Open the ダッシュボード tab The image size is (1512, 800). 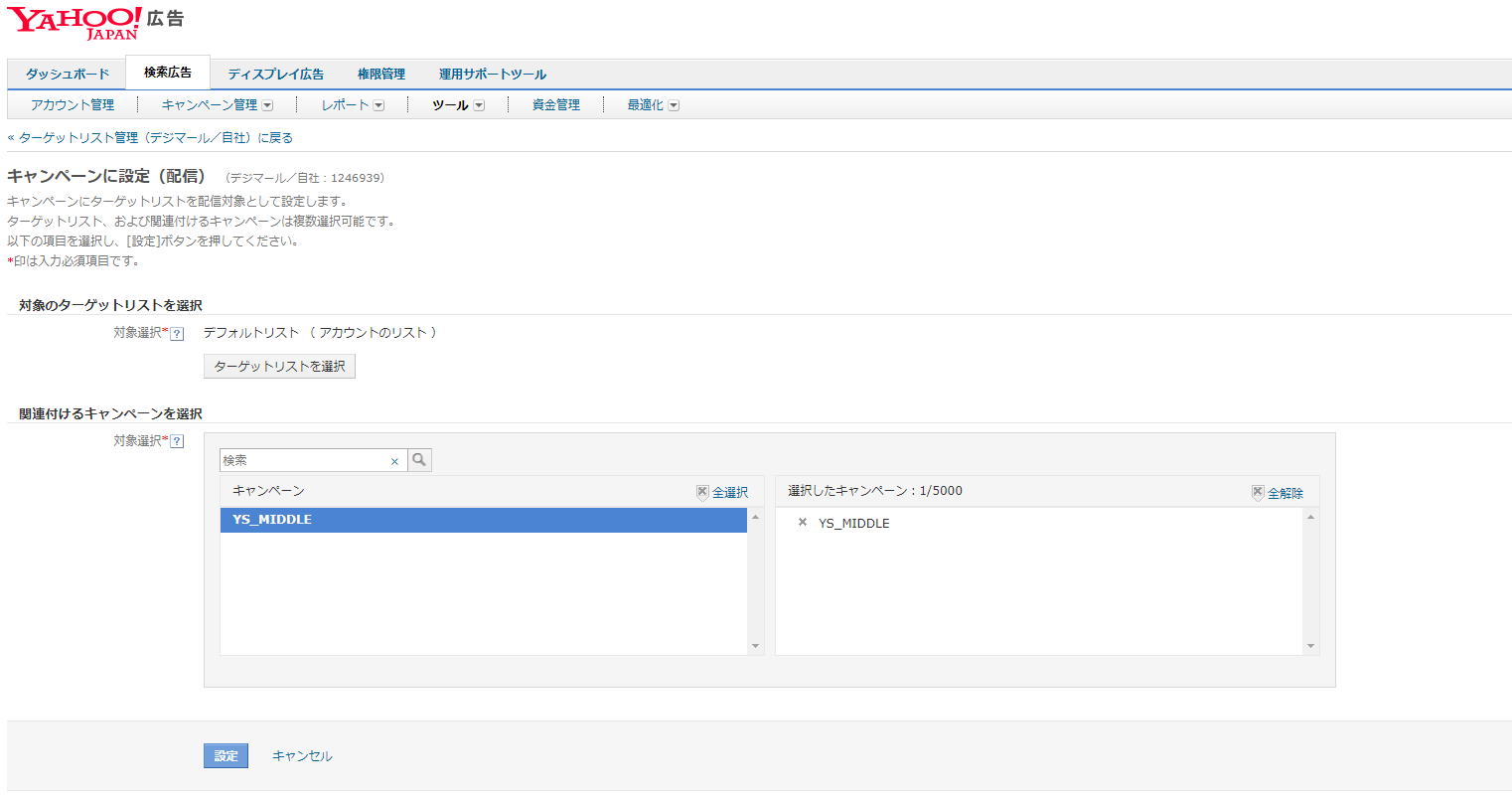coord(68,75)
